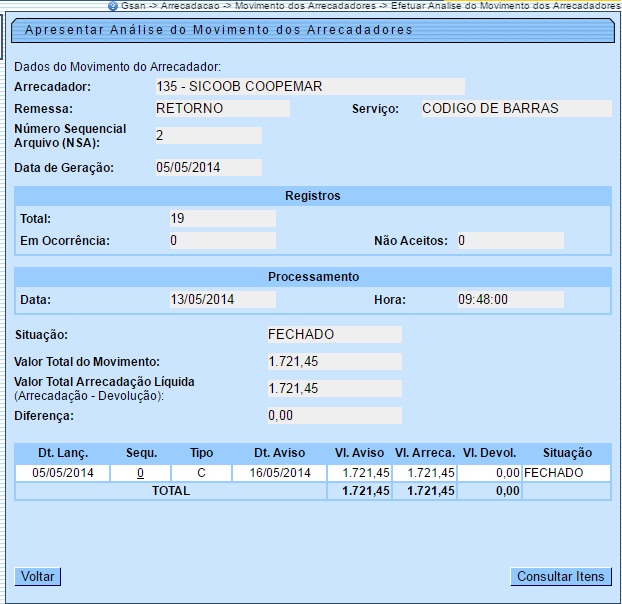Viewport: 622px width, 604px height.
Task: Click the Não Aceitos field
Action: [x=509, y=240]
